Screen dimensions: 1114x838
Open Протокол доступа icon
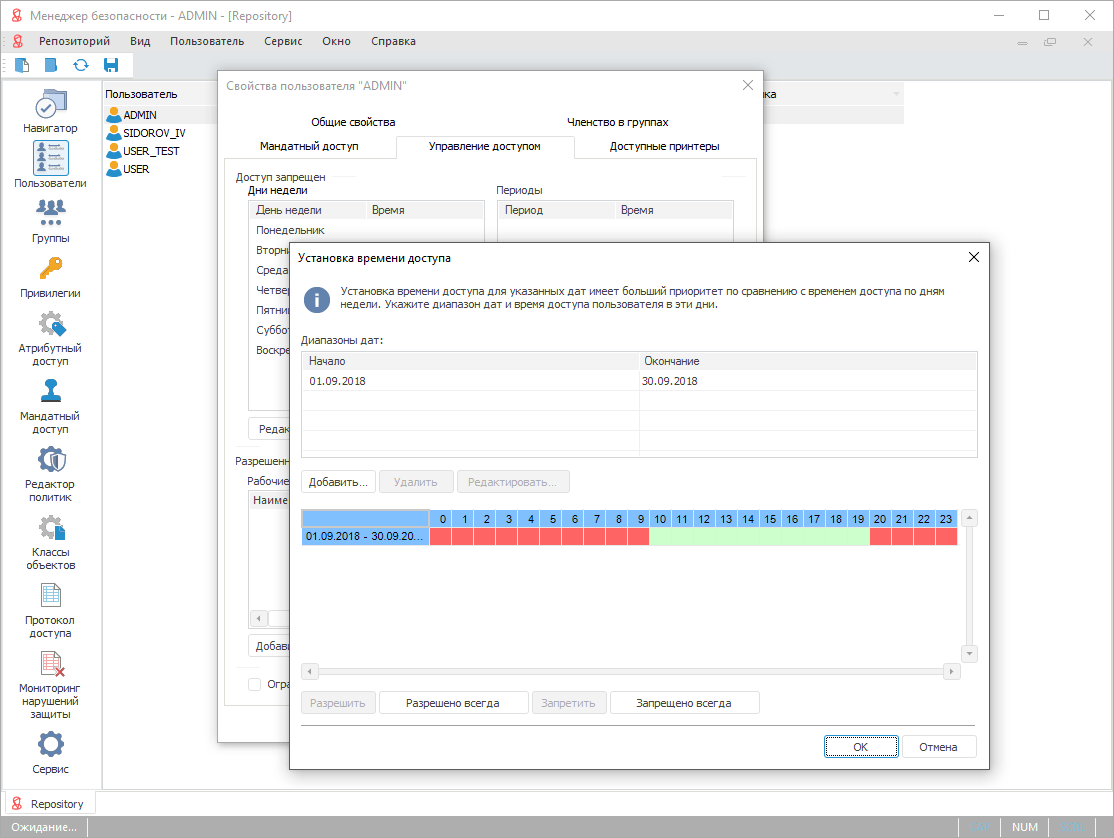pos(50,596)
